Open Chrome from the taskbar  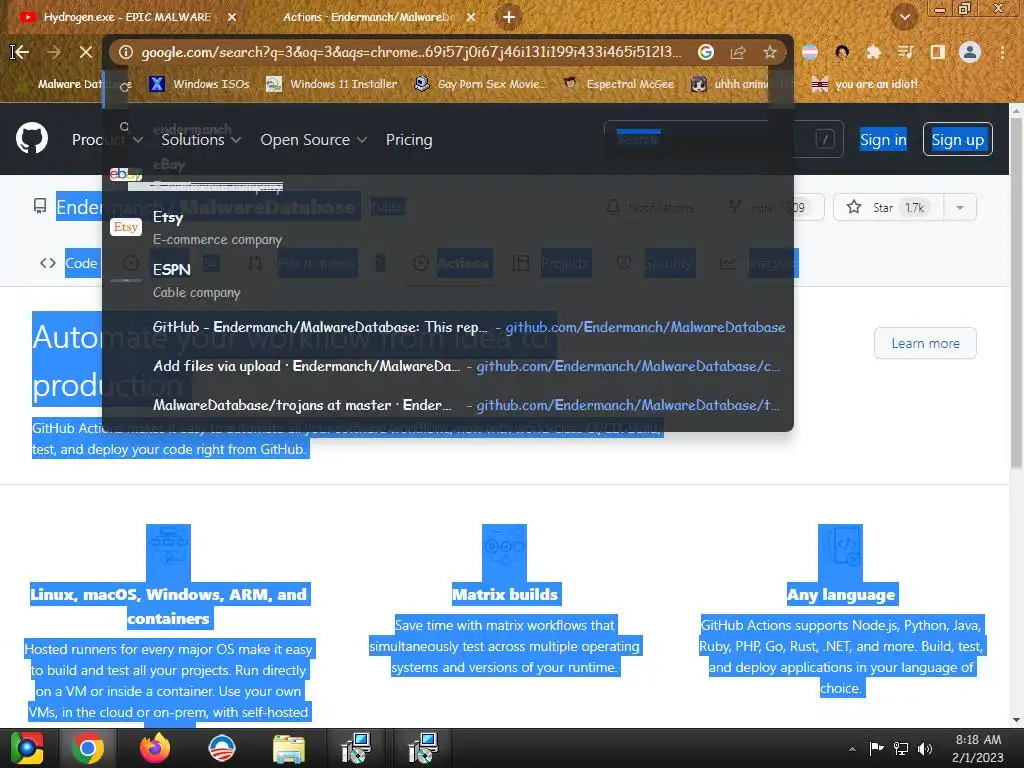click(88, 748)
